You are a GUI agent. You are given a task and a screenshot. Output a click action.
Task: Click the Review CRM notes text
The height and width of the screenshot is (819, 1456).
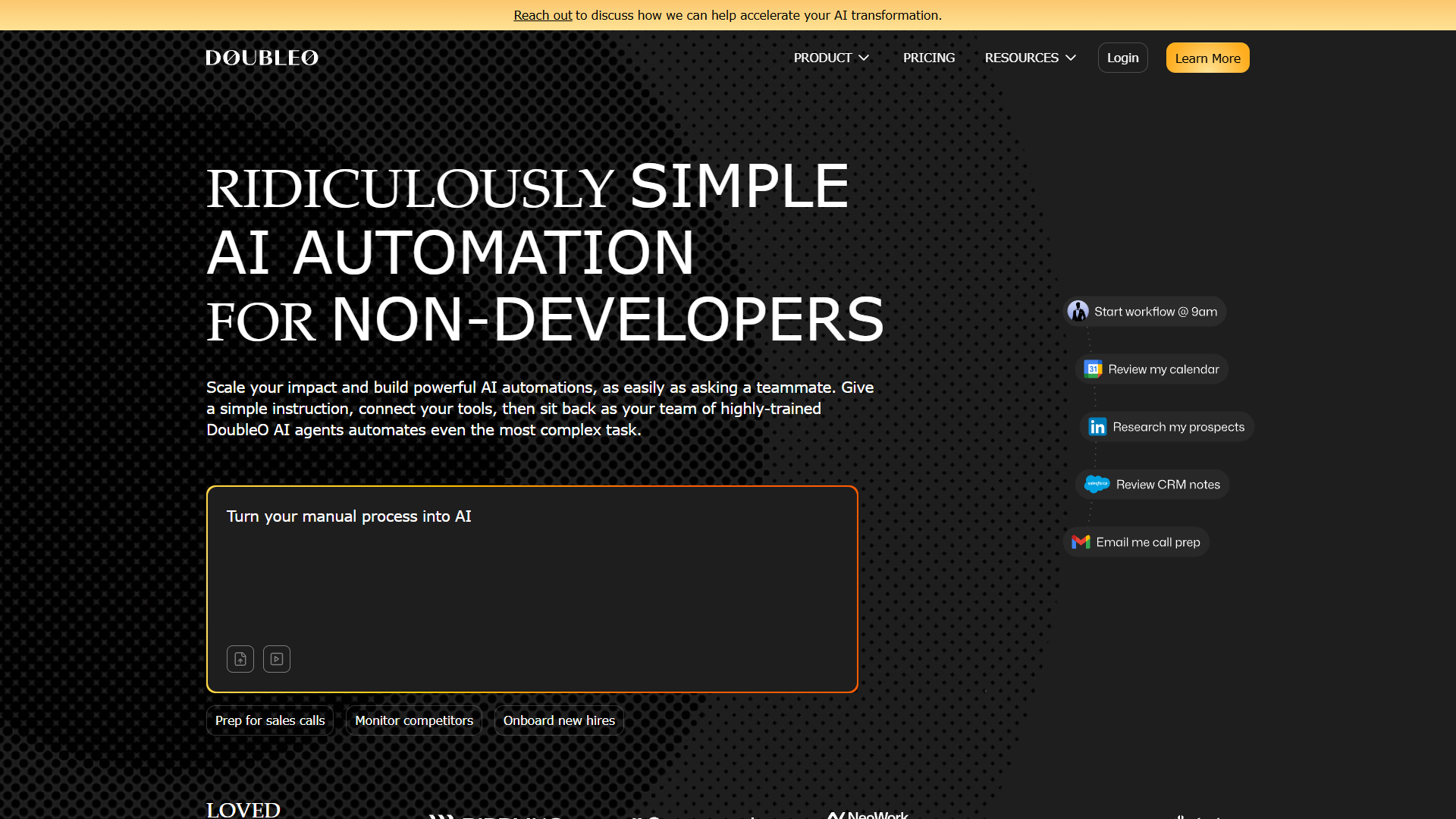[1168, 485]
